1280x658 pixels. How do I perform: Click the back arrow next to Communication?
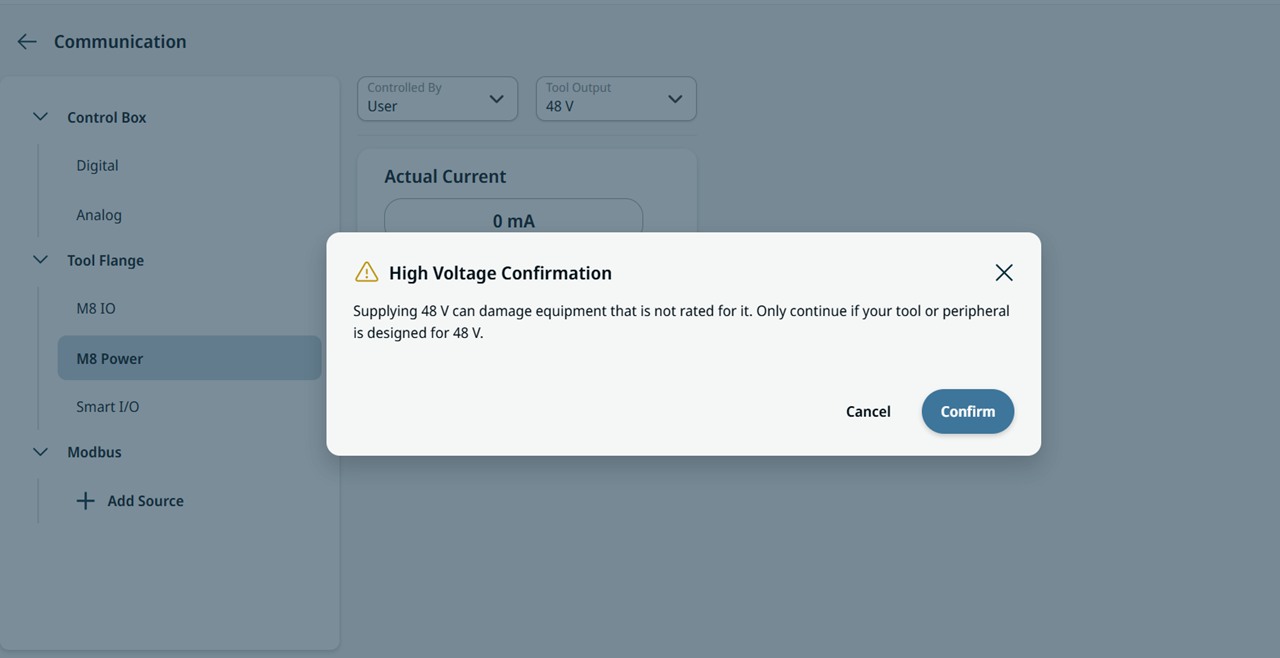pyautogui.click(x=27, y=42)
